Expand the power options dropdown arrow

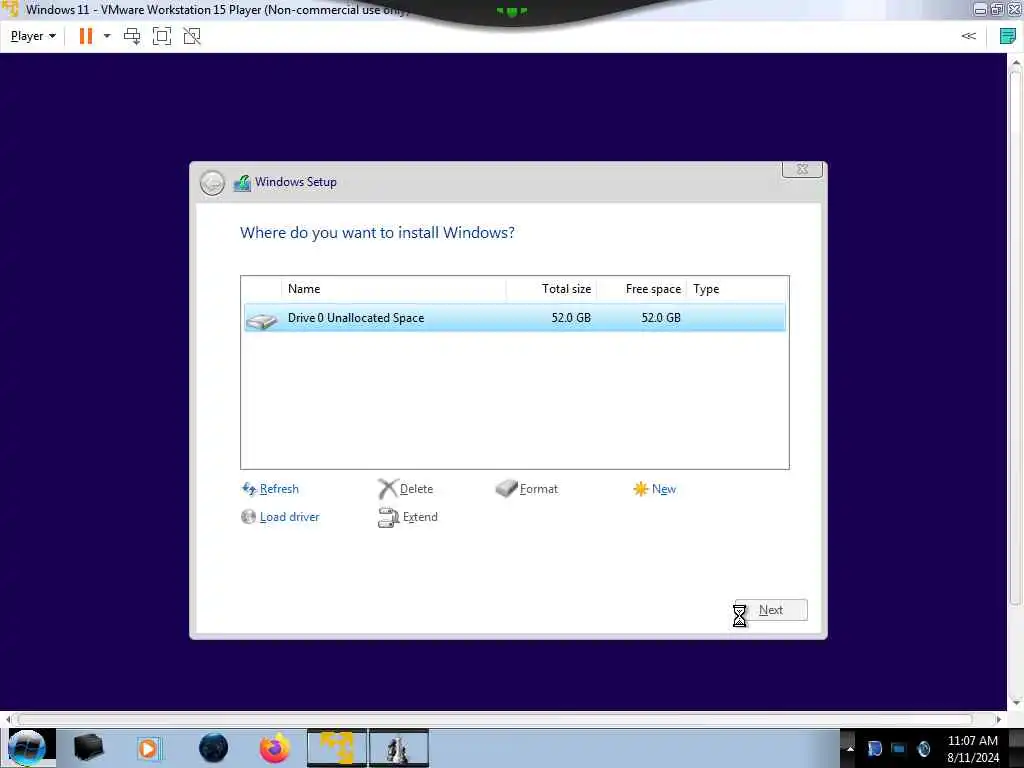107,36
